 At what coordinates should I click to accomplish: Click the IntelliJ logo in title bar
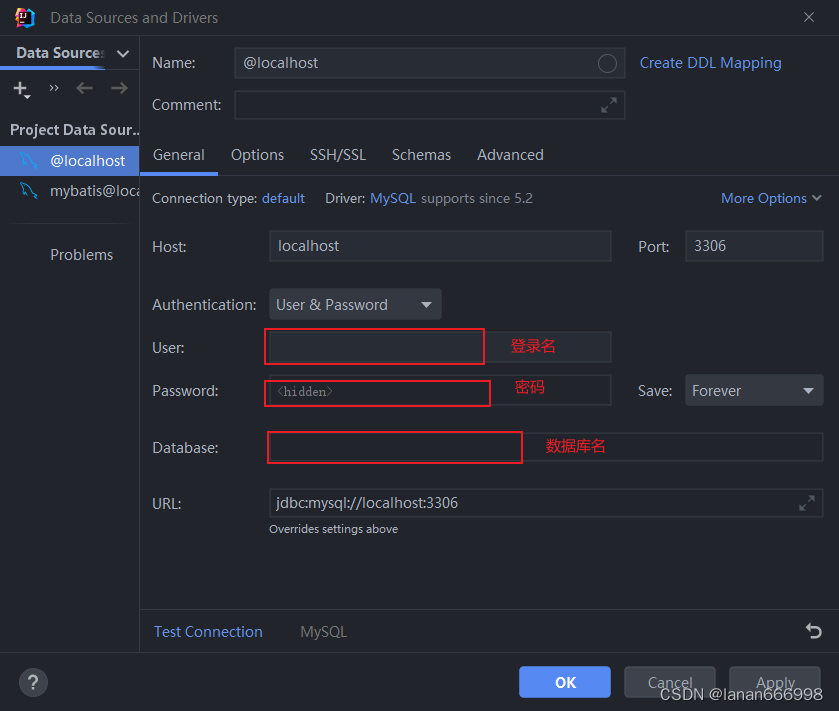25,18
